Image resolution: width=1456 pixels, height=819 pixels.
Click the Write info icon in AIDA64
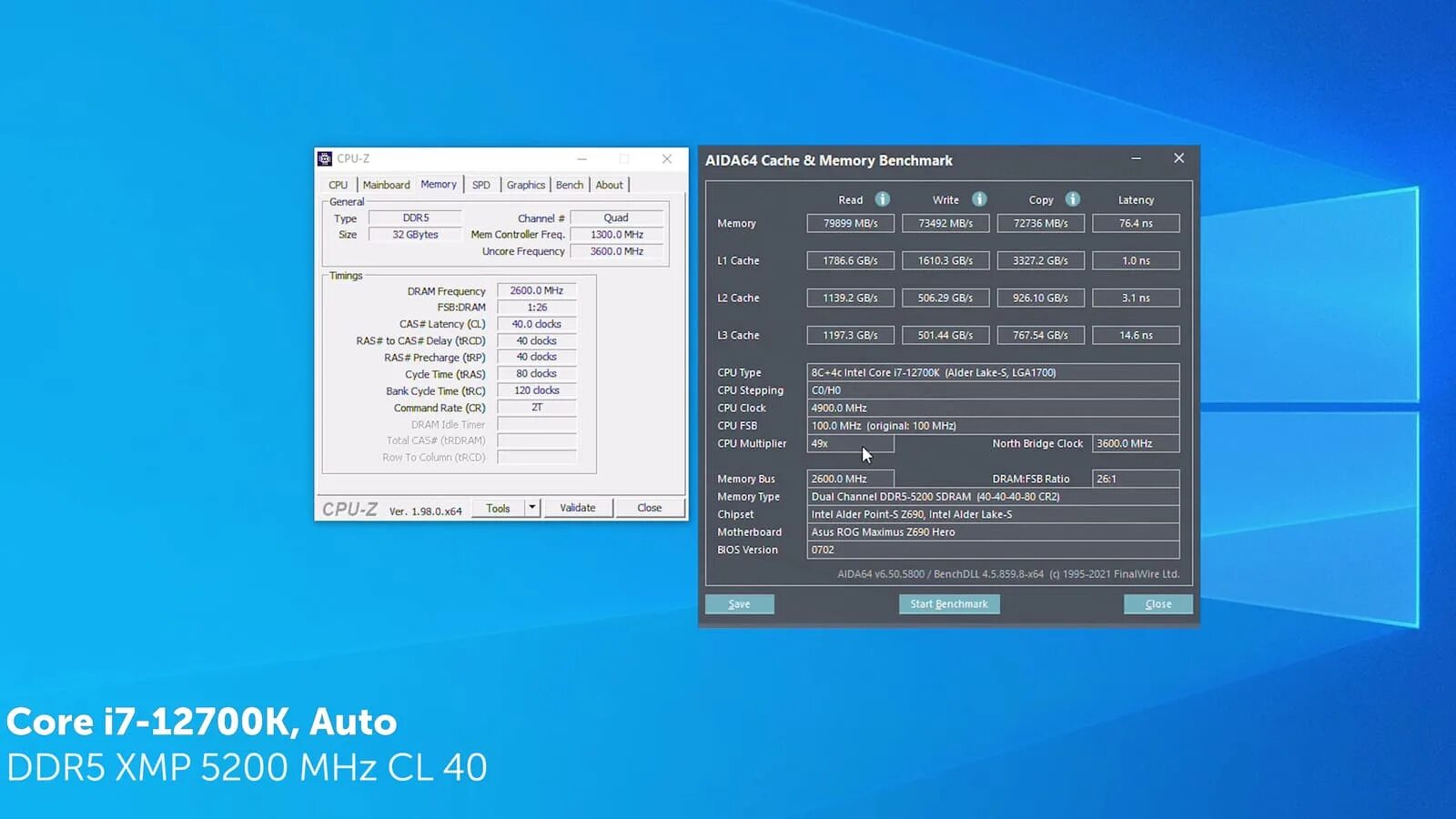tap(979, 199)
